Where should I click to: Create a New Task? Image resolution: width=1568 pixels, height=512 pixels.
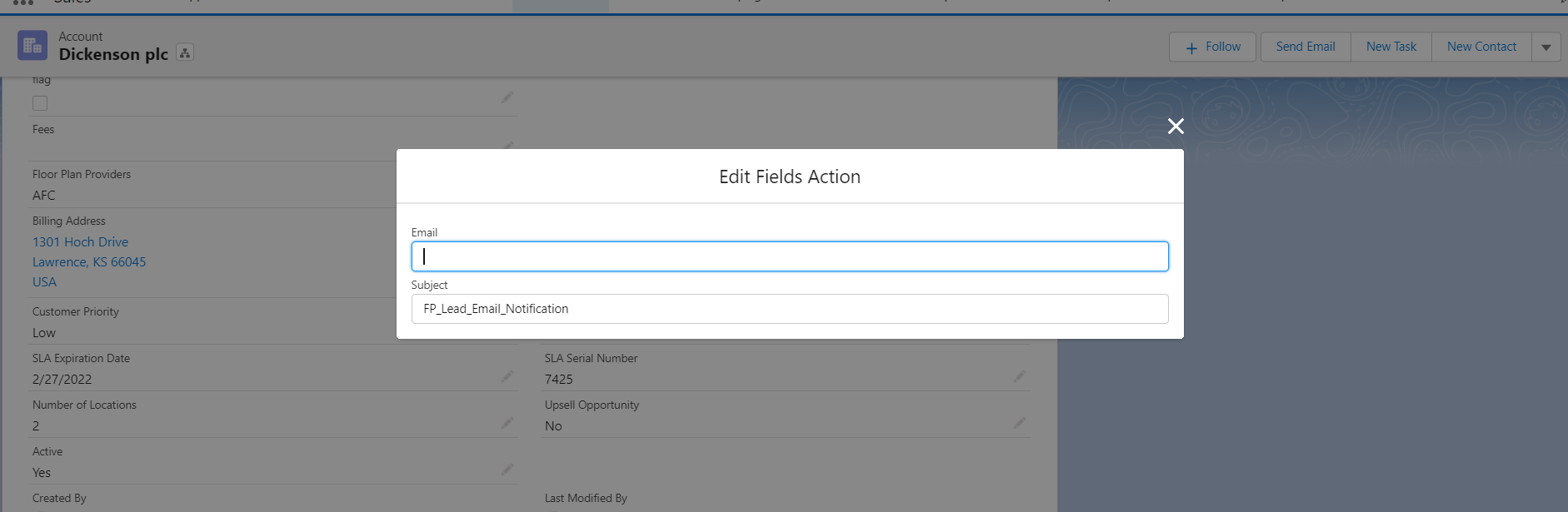click(1391, 47)
